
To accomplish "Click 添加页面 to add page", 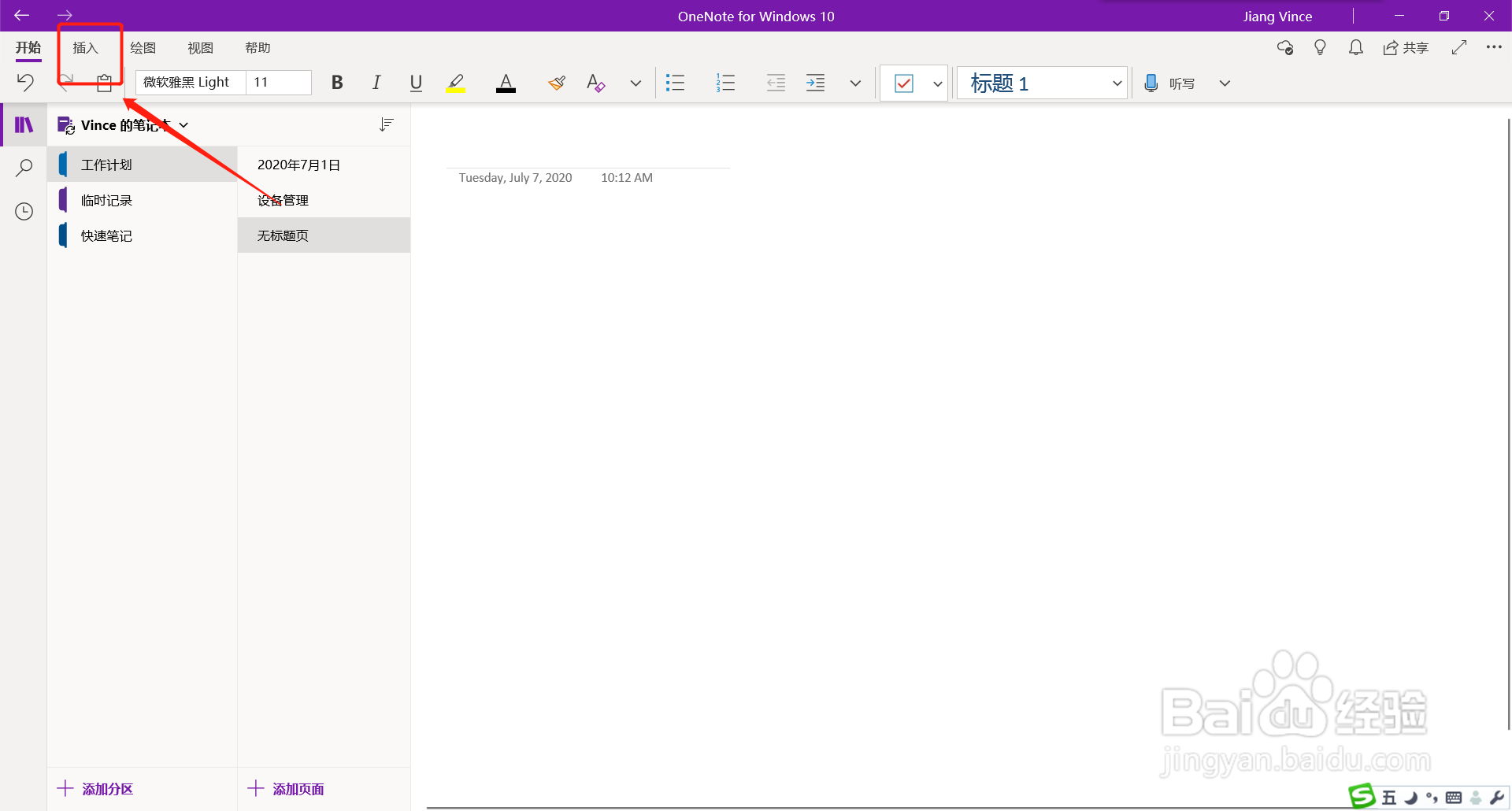I will pos(286,789).
